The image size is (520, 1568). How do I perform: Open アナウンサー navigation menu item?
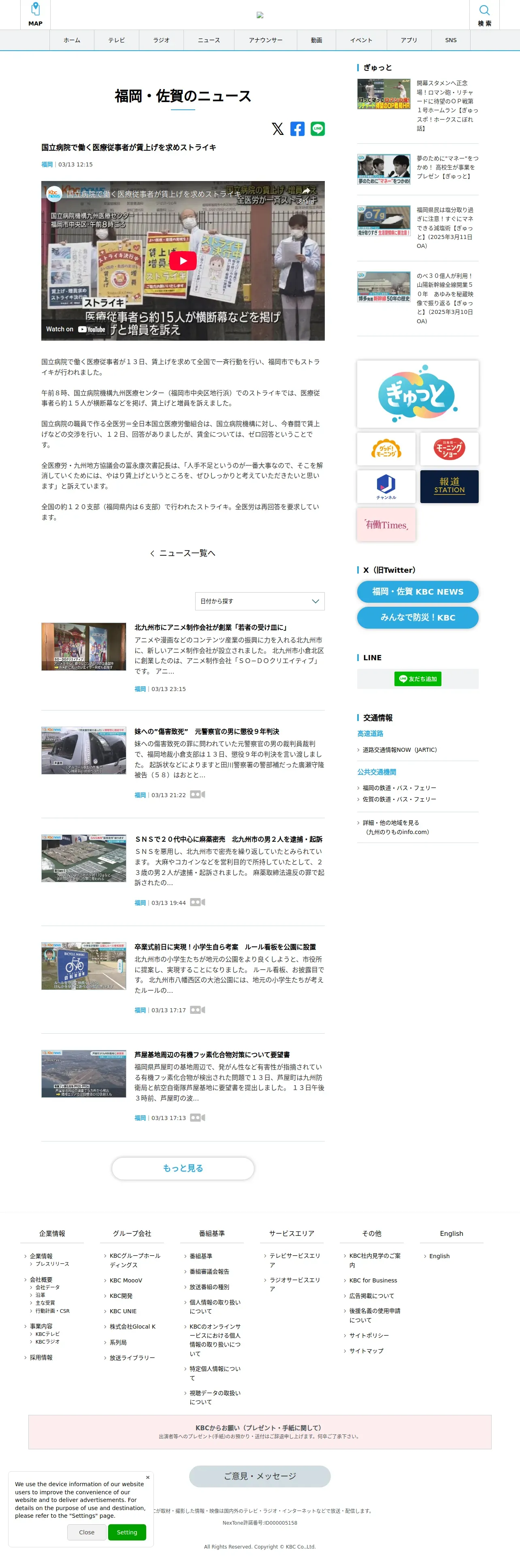[266, 40]
